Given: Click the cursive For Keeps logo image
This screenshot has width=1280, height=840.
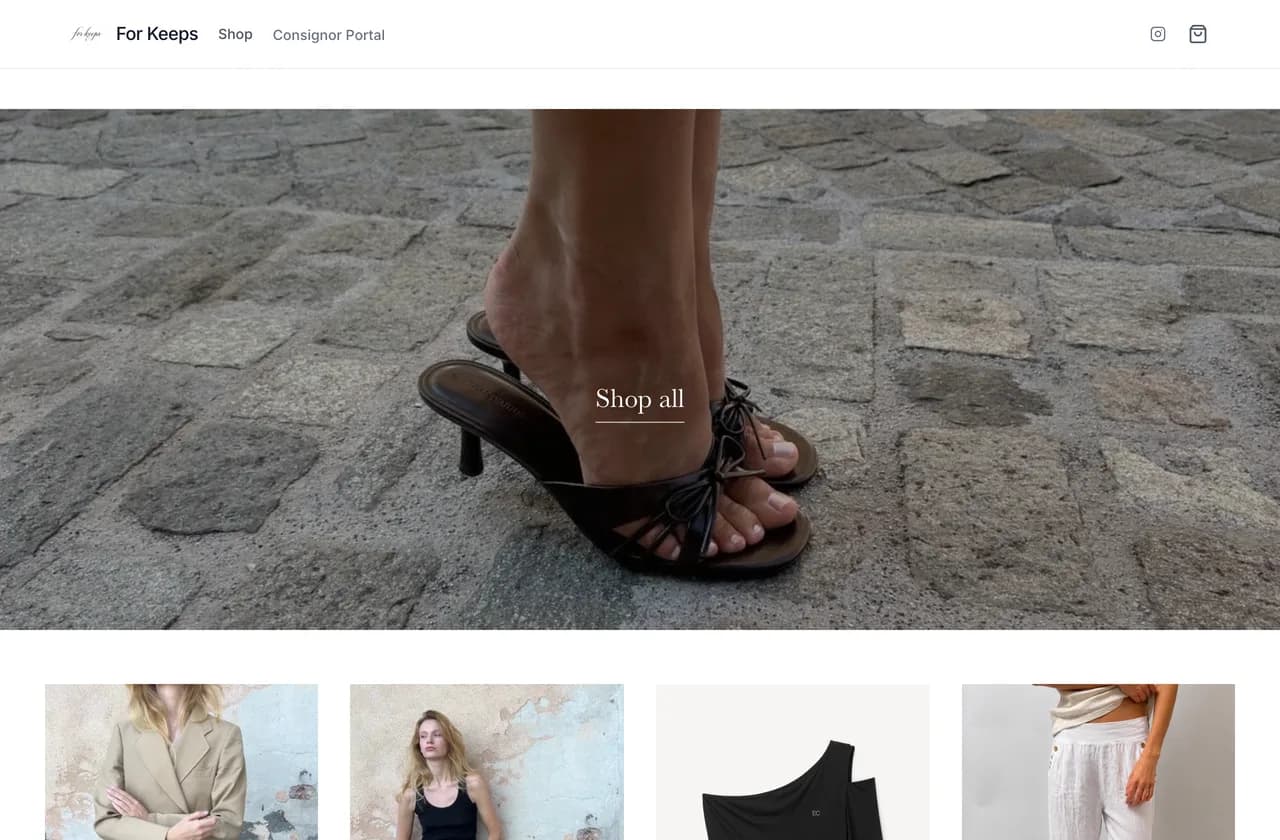Looking at the screenshot, I should 86,34.
